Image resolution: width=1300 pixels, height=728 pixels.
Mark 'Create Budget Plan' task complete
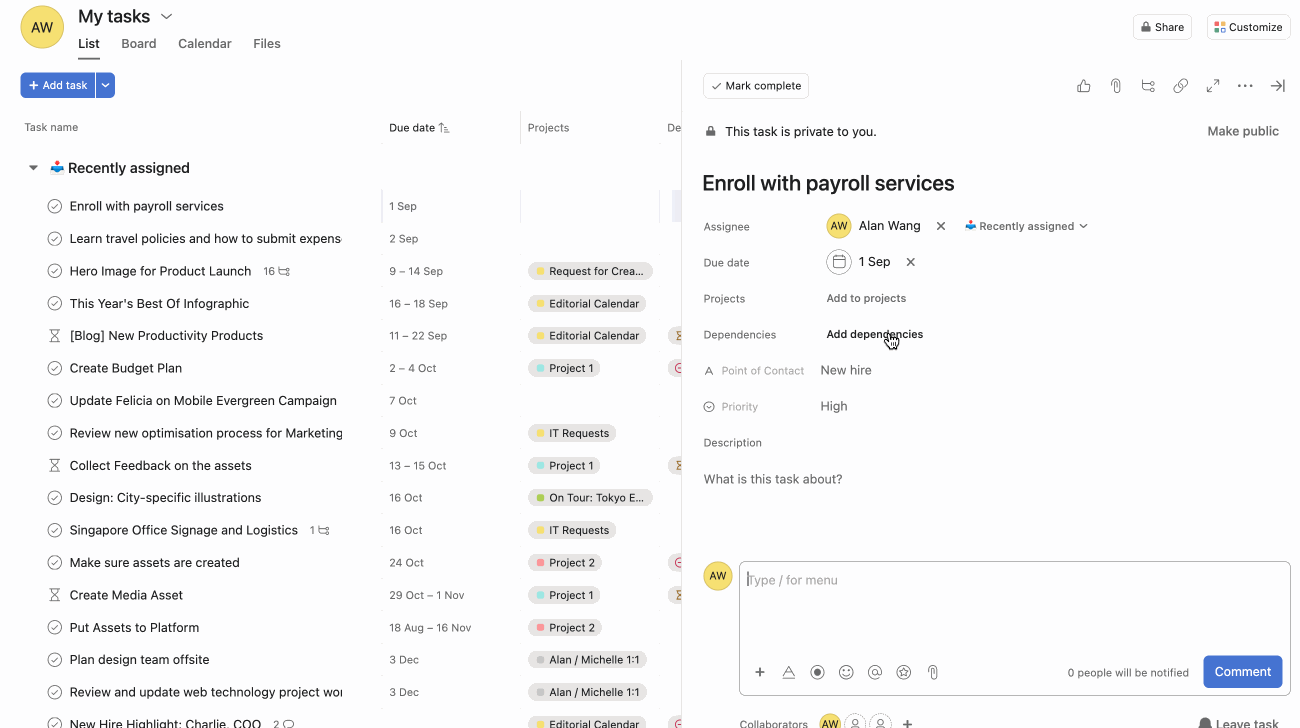pyautogui.click(x=55, y=368)
